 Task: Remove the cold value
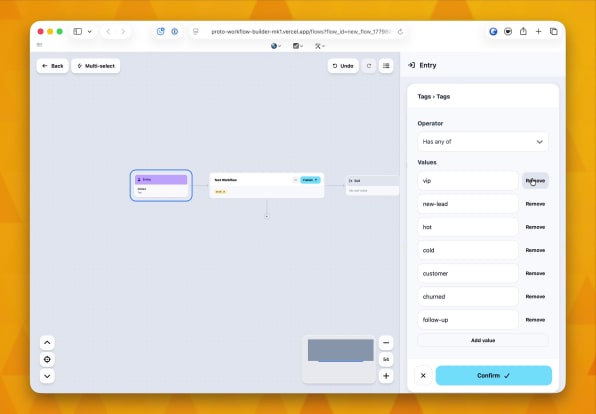[535, 251]
